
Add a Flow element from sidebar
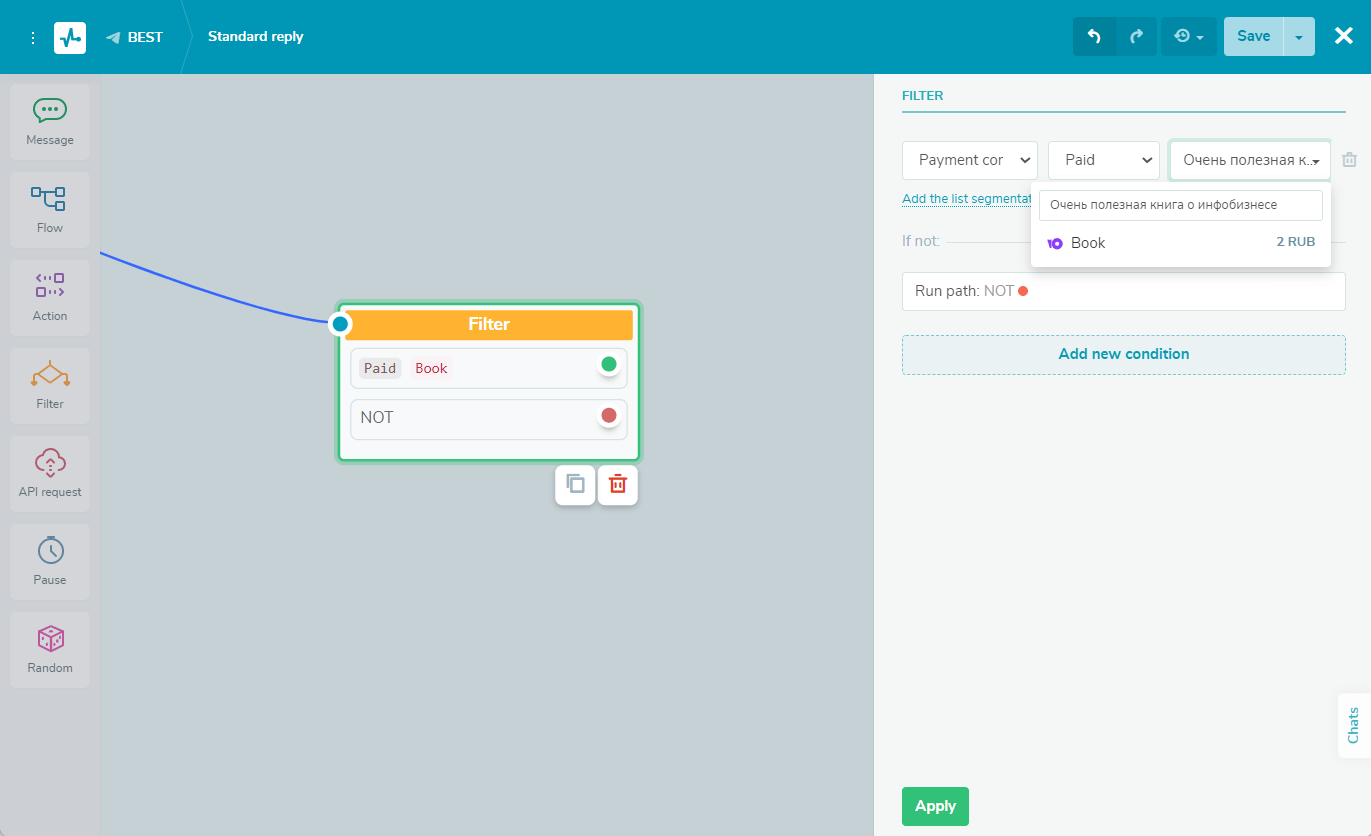click(x=50, y=209)
